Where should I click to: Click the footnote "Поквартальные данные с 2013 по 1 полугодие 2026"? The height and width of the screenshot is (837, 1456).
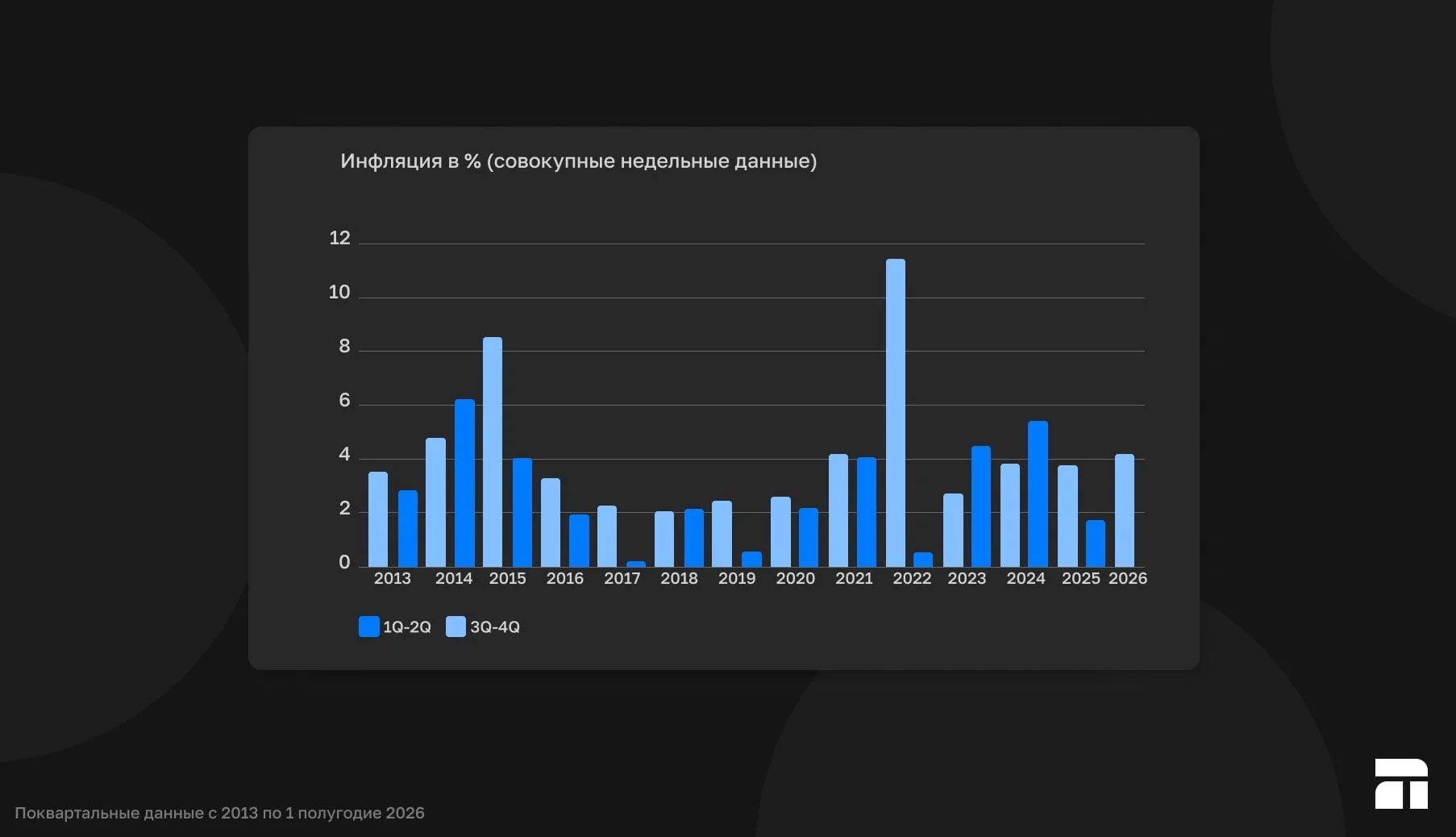(219, 813)
